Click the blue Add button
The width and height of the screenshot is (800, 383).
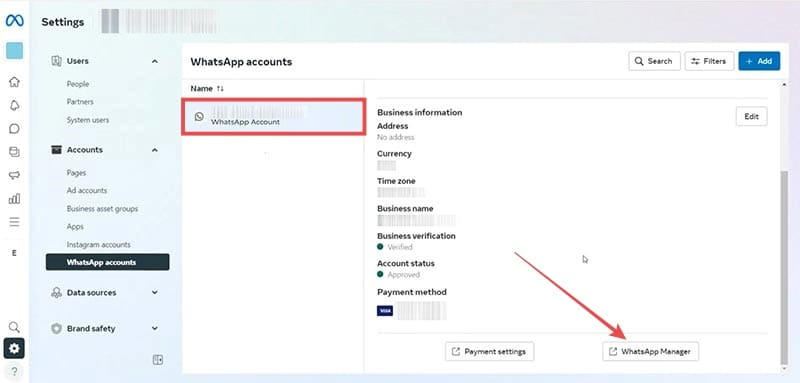click(759, 61)
